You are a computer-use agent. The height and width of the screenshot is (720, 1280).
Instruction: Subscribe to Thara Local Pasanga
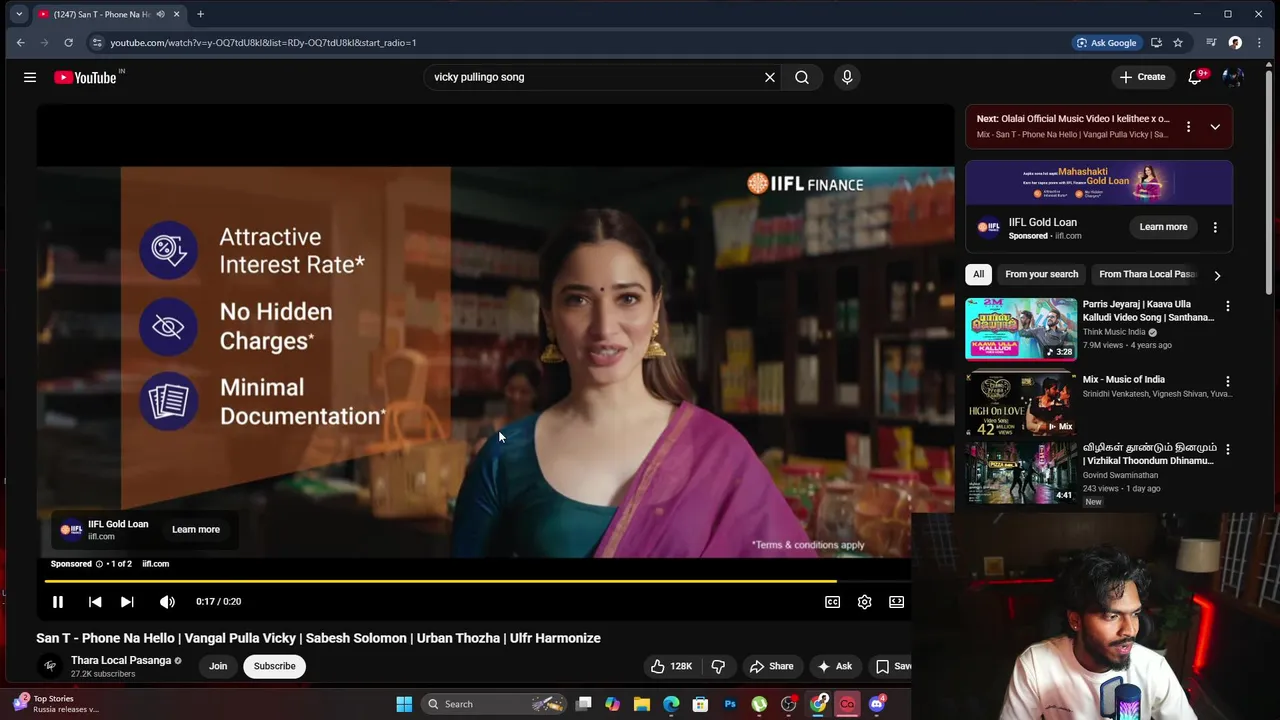(274, 666)
